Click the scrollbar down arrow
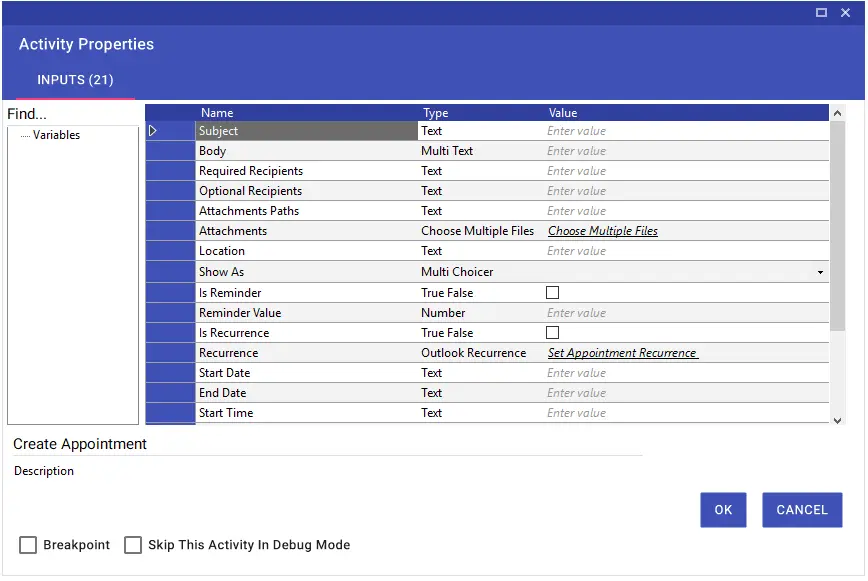This screenshot has width=868, height=581. pyautogui.click(x=837, y=421)
